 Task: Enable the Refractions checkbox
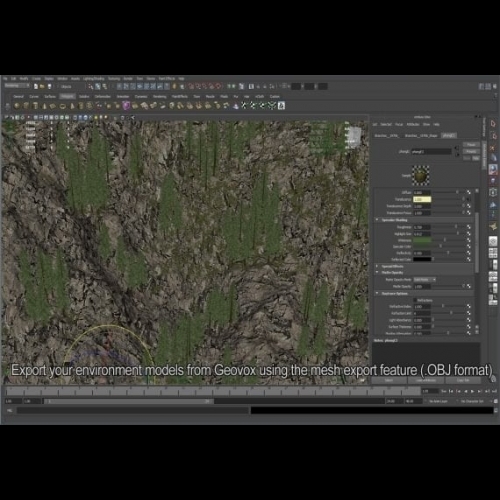[x=415, y=300]
